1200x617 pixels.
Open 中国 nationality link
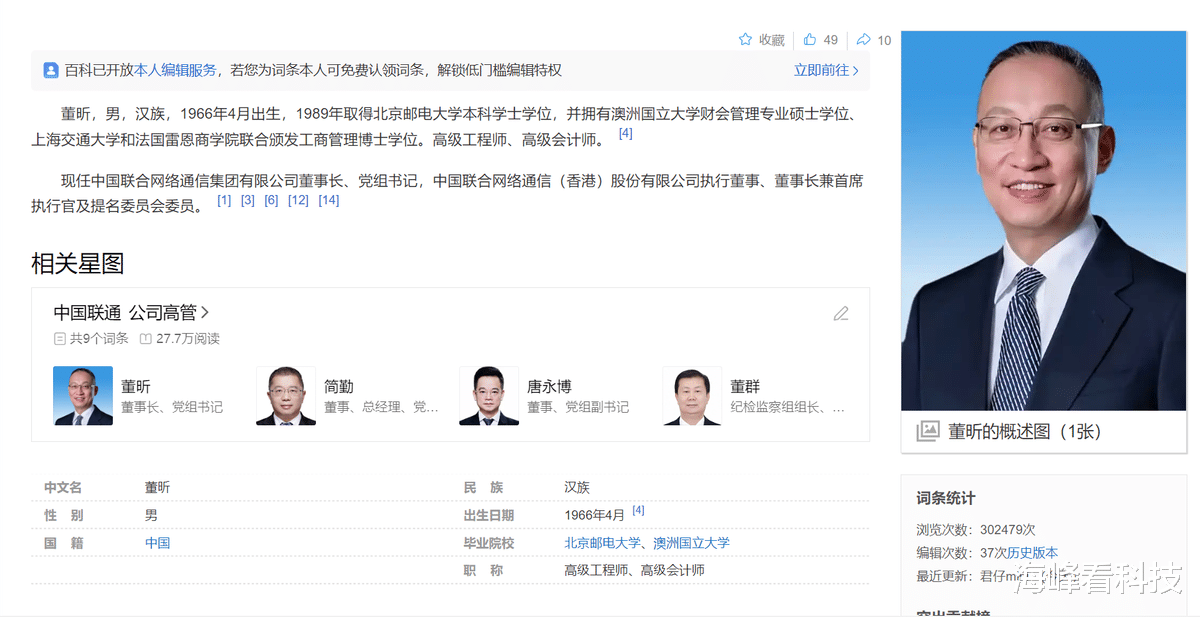tap(157, 543)
